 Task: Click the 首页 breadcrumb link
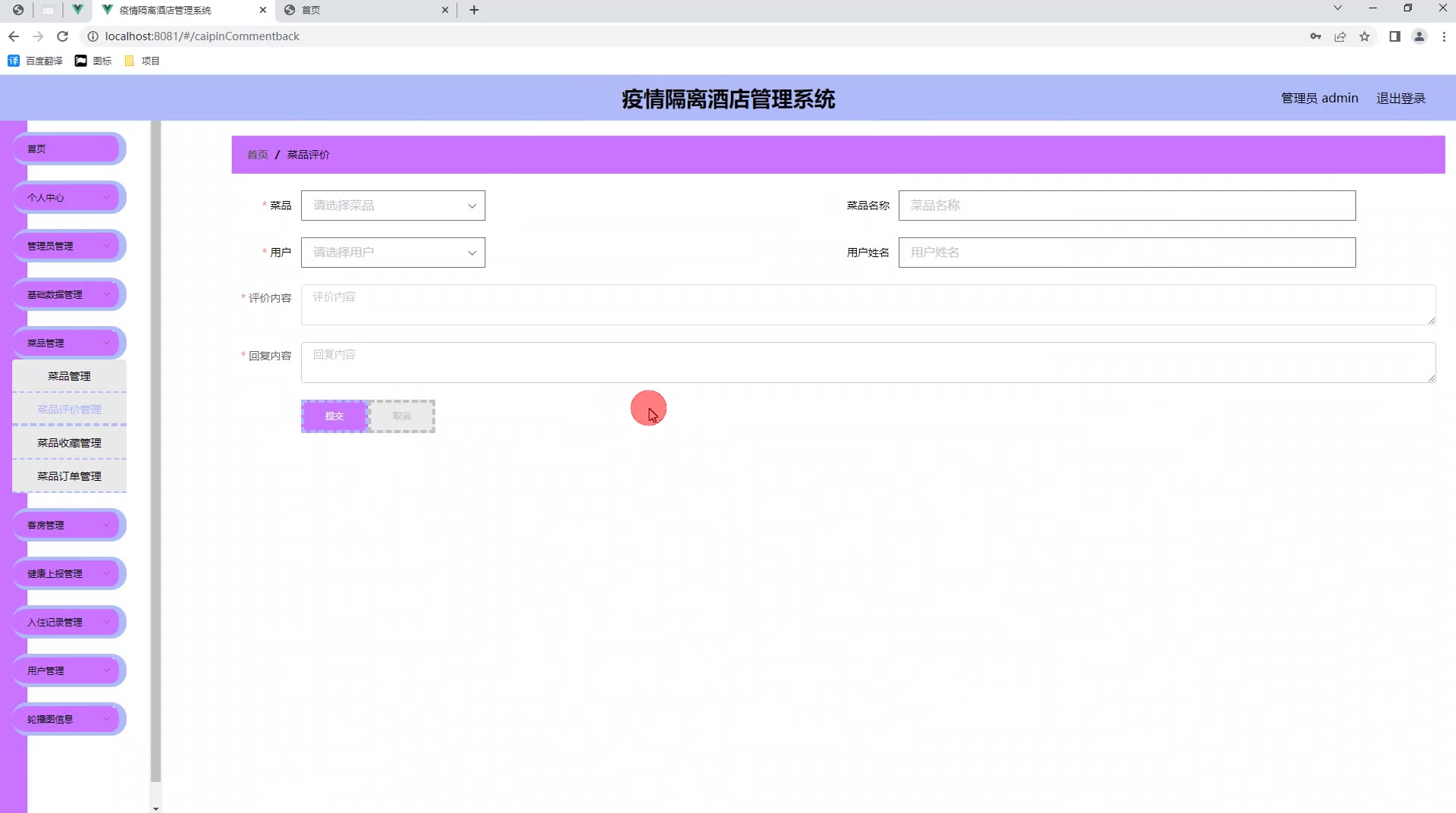(257, 155)
